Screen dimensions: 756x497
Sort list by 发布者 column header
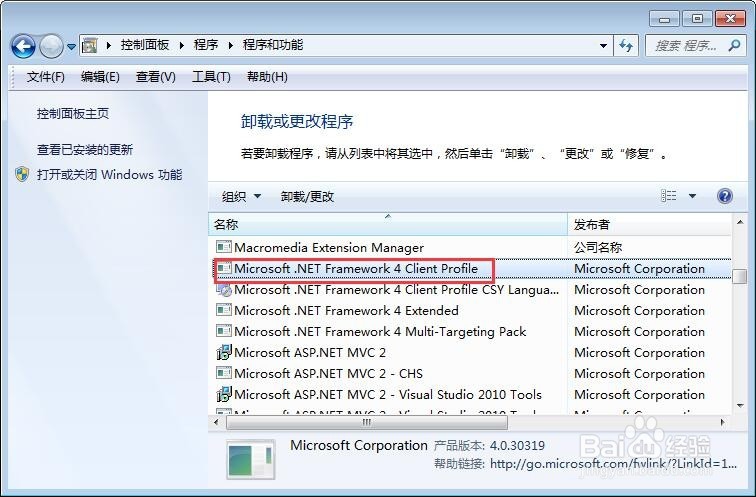pyautogui.click(x=649, y=224)
